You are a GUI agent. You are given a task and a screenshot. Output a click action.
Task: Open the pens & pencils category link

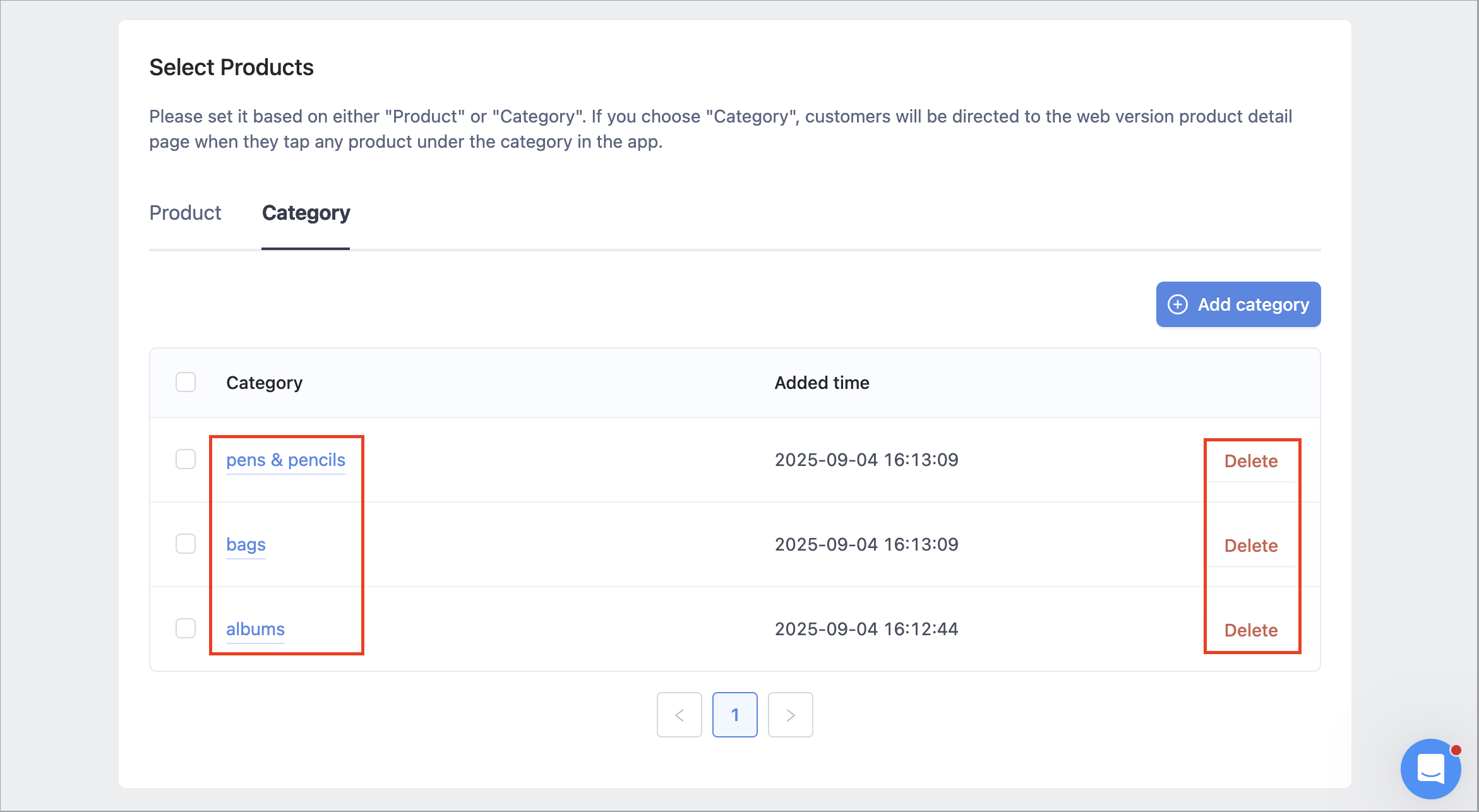click(x=285, y=460)
